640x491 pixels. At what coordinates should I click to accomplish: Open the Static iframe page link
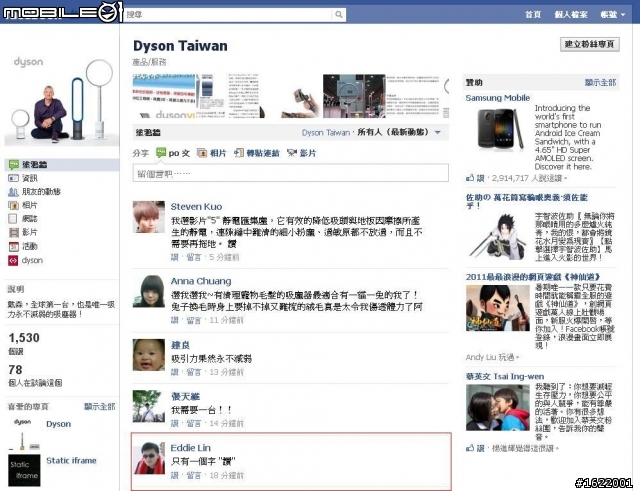pyautogui.click(x=71, y=460)
